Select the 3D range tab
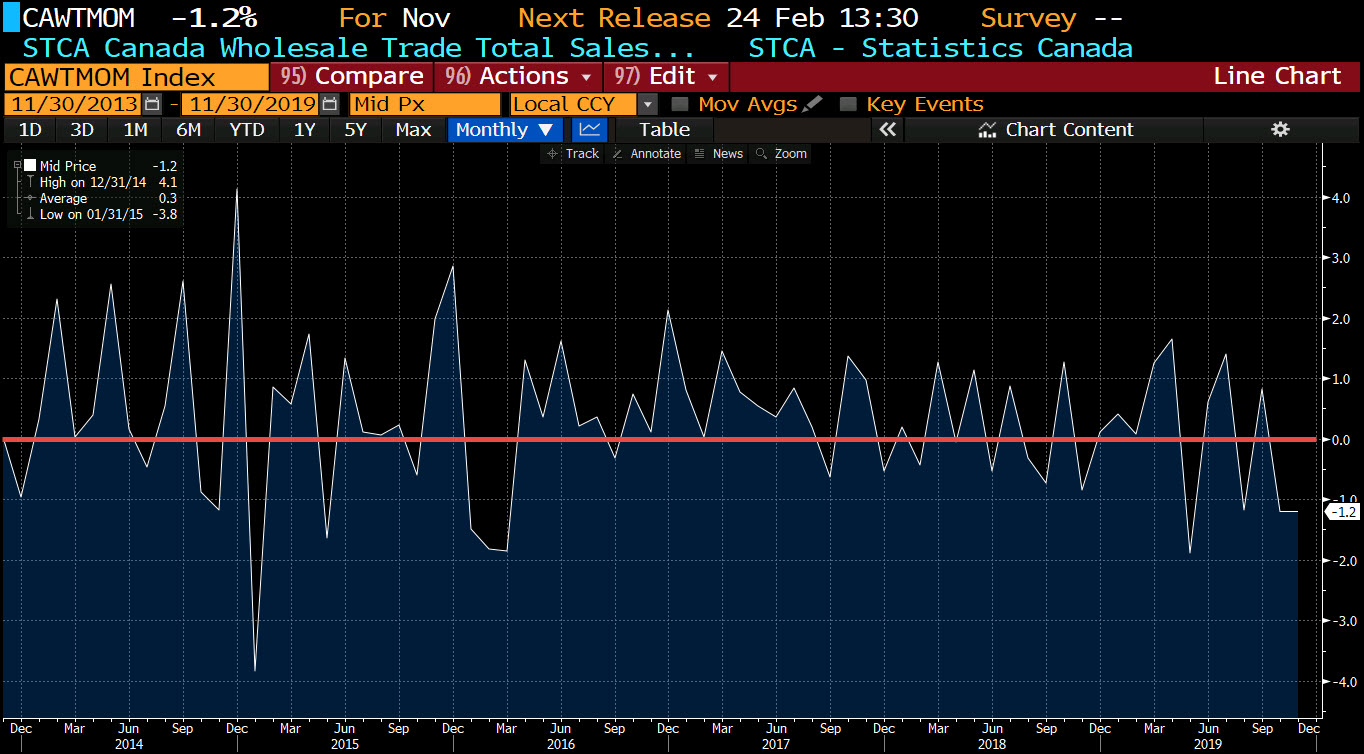Screen dimensions: 1364x754 pyautogui.click(x=82, y=129)
